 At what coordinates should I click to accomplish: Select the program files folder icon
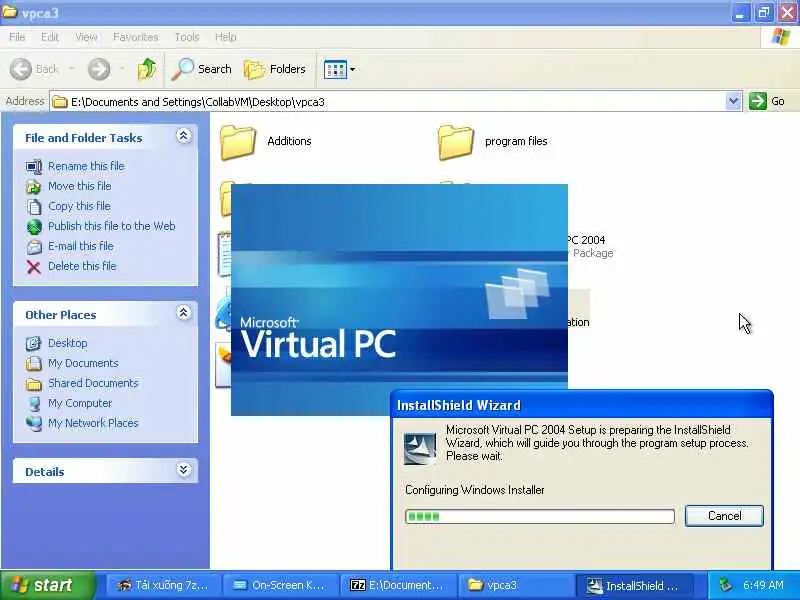456,142
